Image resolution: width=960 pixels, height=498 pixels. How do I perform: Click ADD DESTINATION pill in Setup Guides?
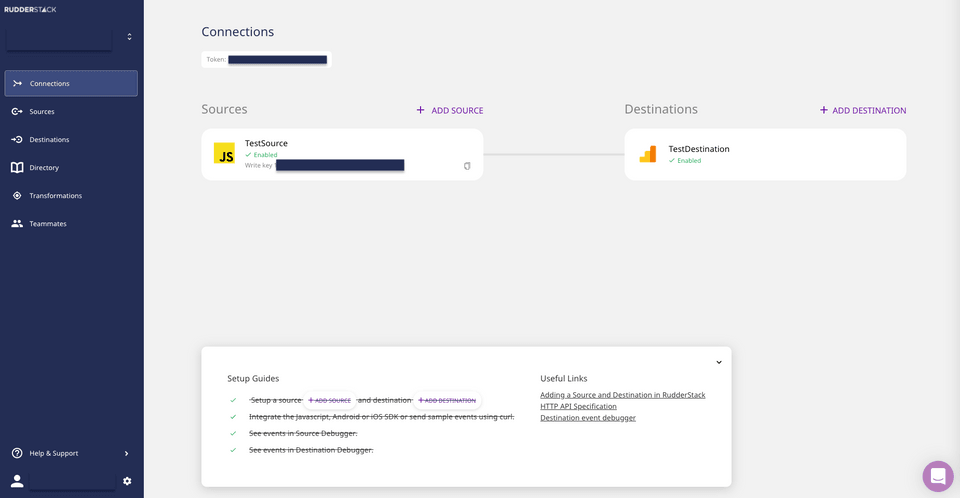click(x=447, y=400)
